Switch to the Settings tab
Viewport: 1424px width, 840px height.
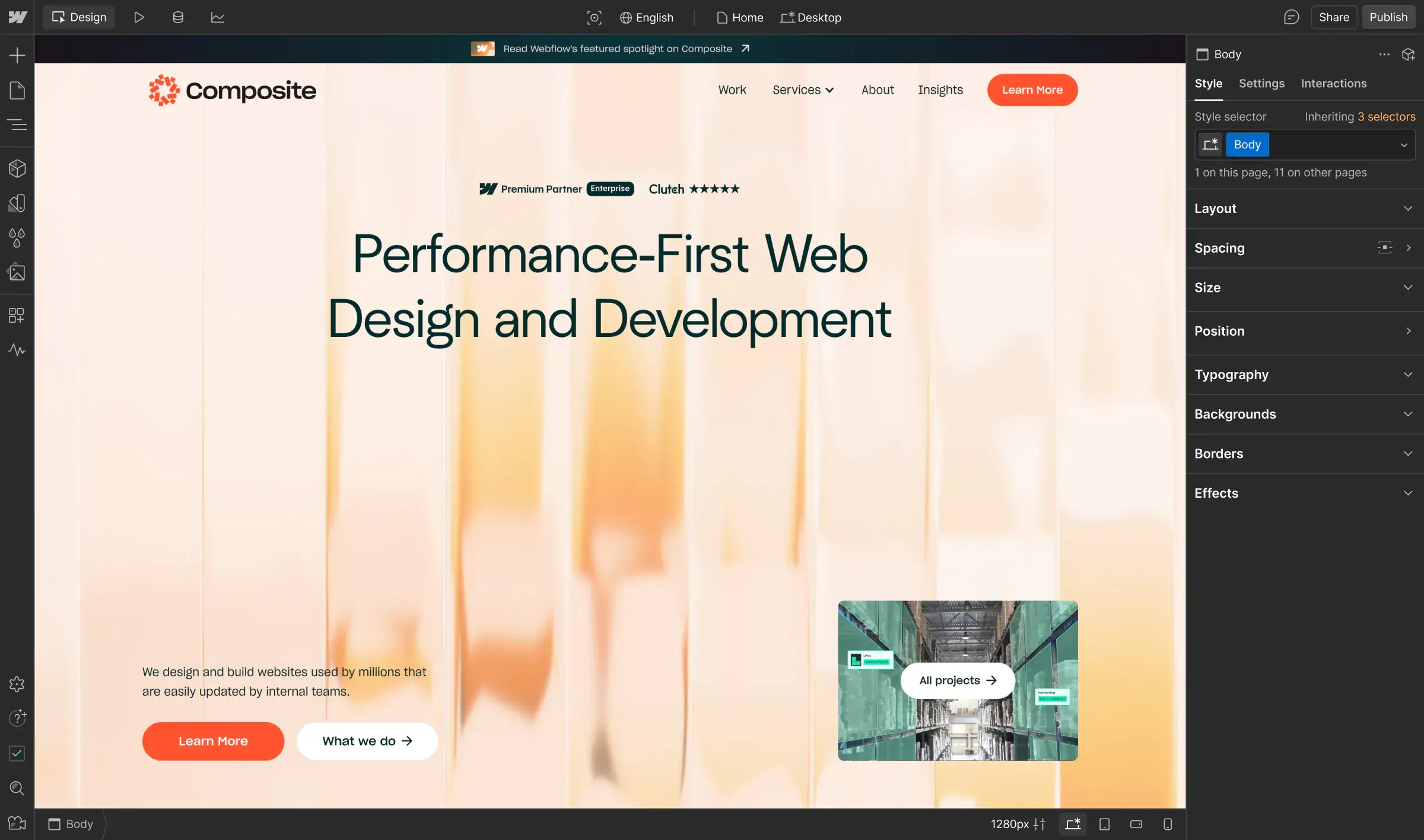coord(1261,84)
